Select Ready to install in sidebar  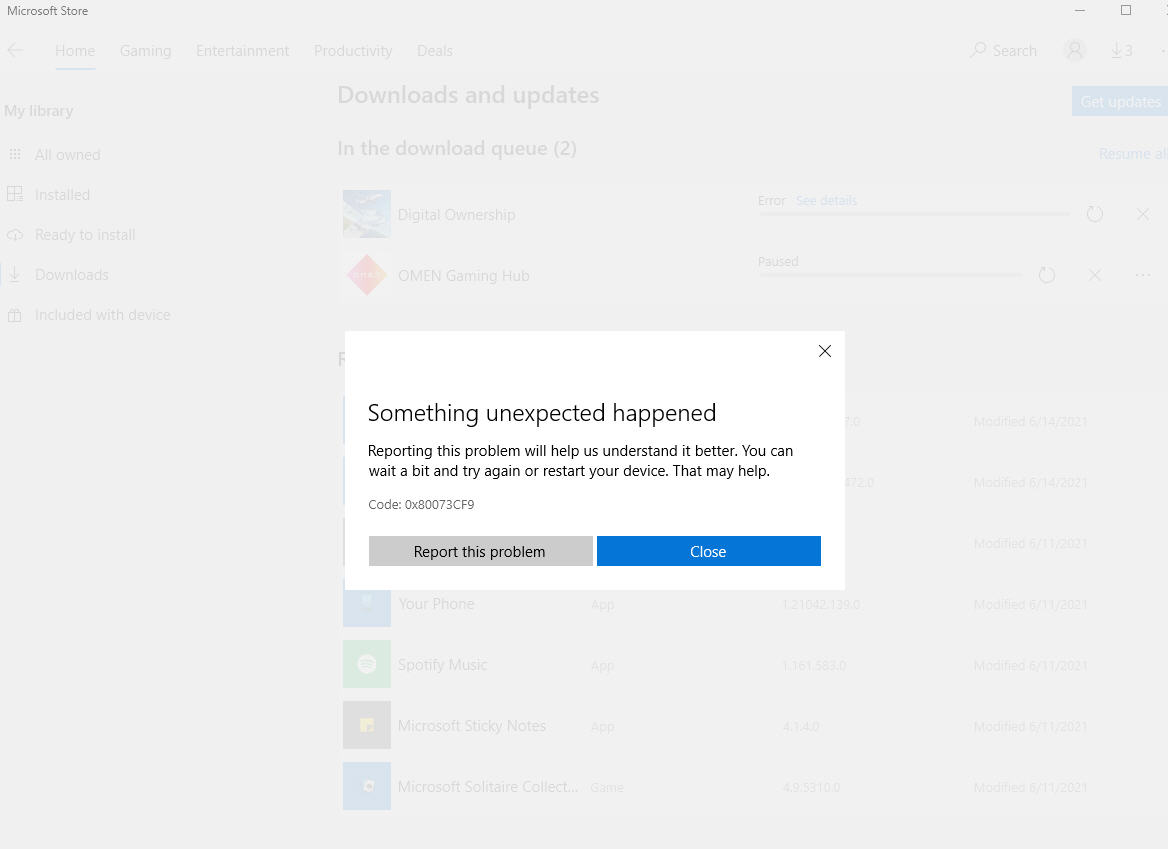(85, 235)
